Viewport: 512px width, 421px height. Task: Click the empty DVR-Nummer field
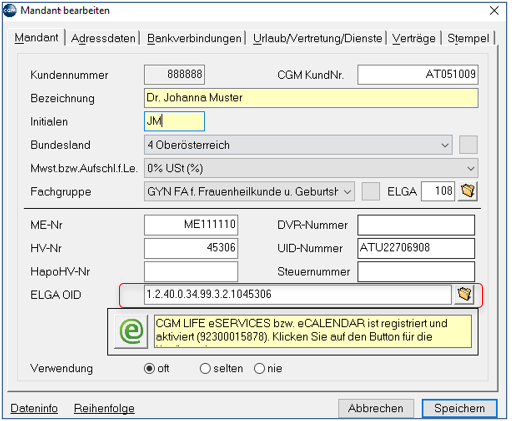[x=416, y=225]
